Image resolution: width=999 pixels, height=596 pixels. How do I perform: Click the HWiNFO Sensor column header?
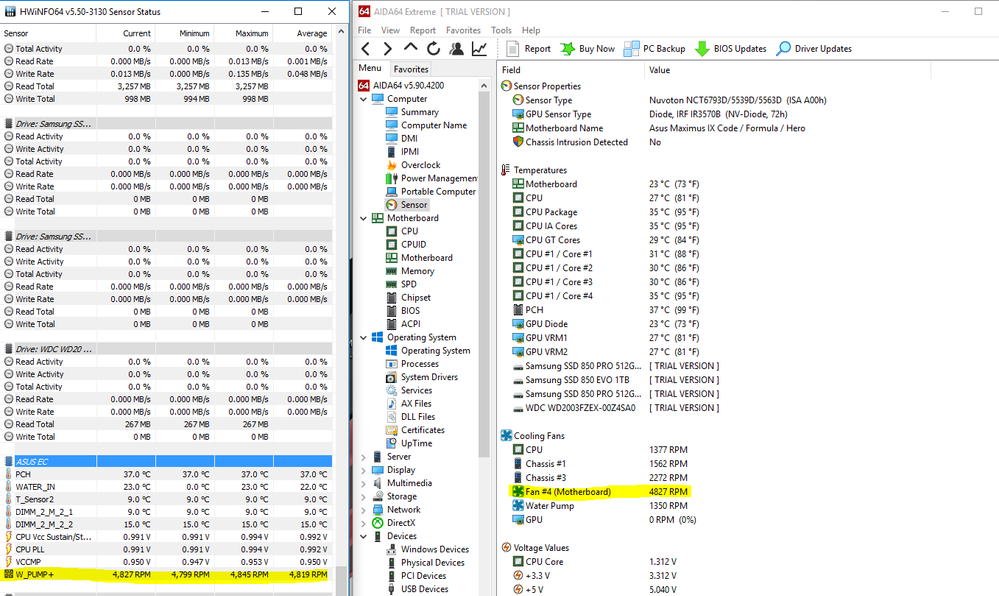click(x=48, y=33)
